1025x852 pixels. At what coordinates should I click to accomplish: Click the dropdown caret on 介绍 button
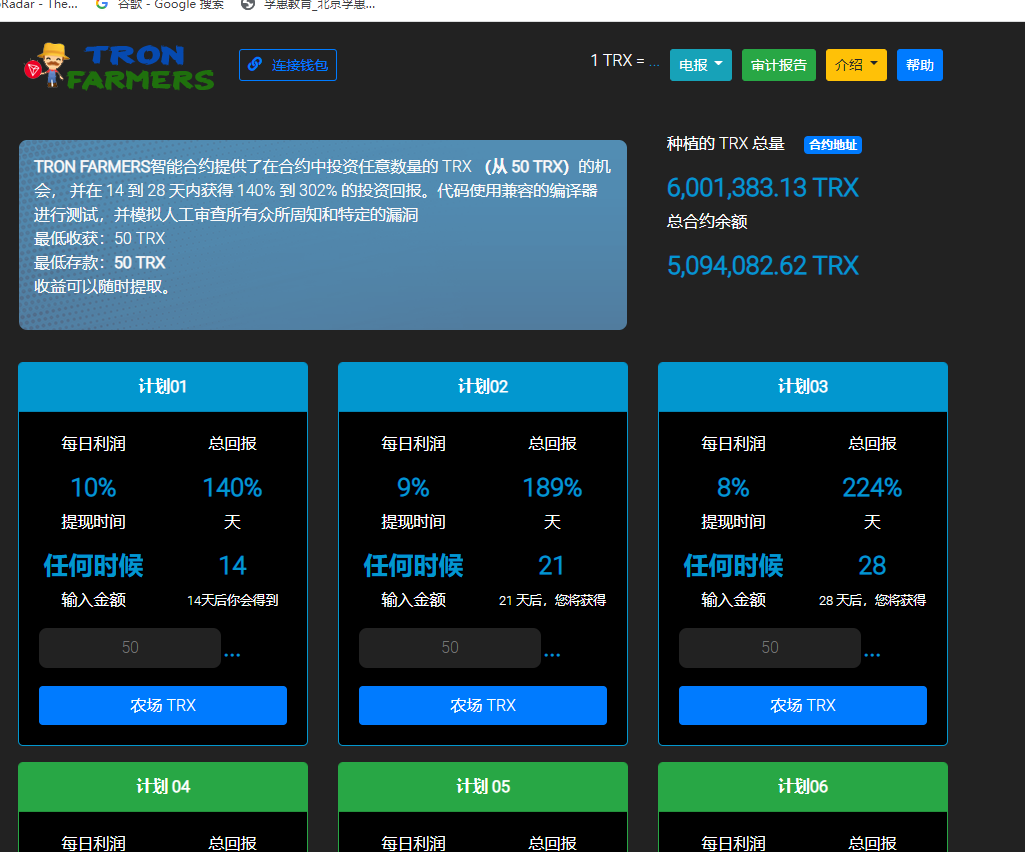pyautogui.click(x=873, y=64)
